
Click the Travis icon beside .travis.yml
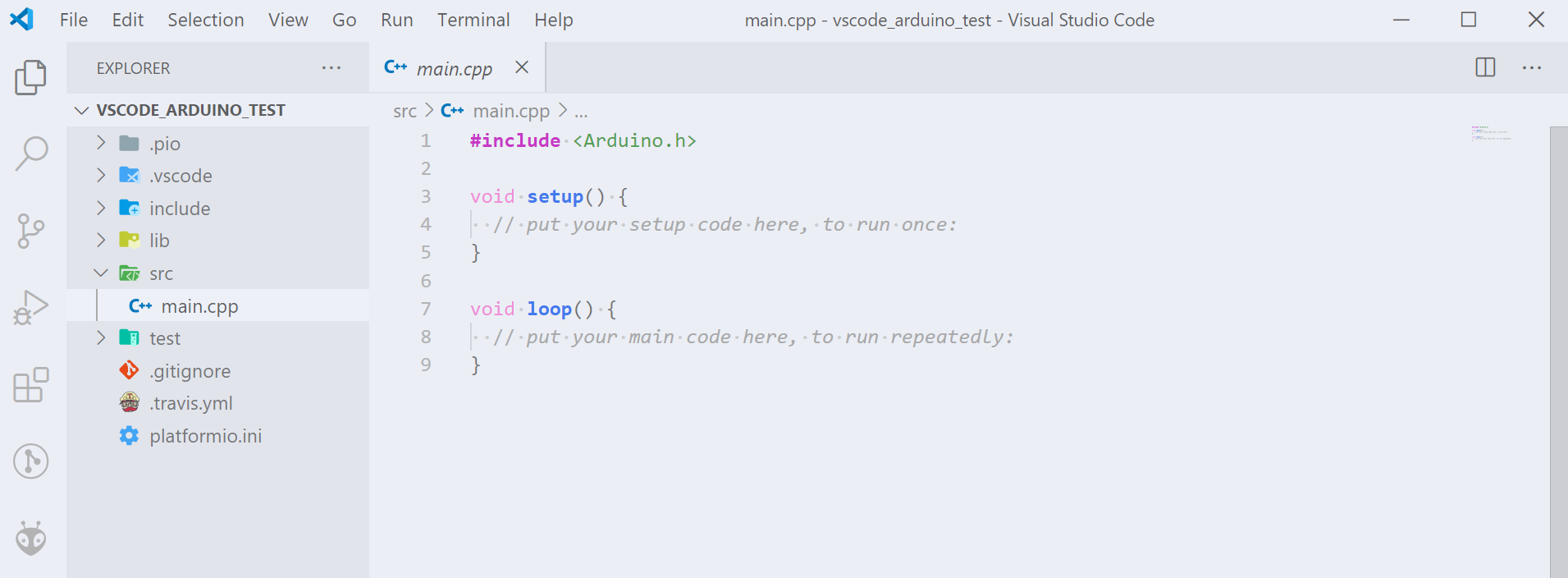pyautogui.click(x=129, y=402)
